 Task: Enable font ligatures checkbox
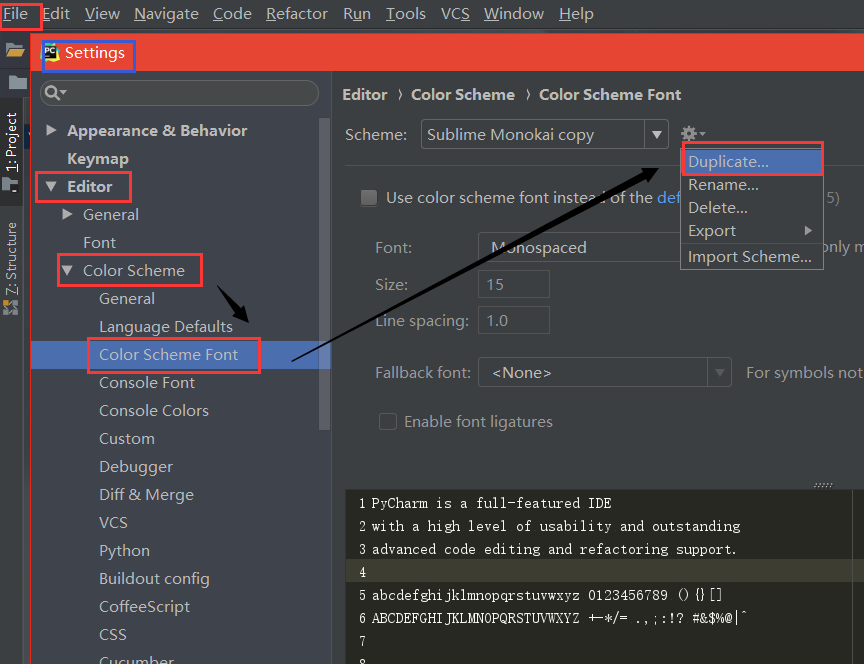(x=387, y=422)
